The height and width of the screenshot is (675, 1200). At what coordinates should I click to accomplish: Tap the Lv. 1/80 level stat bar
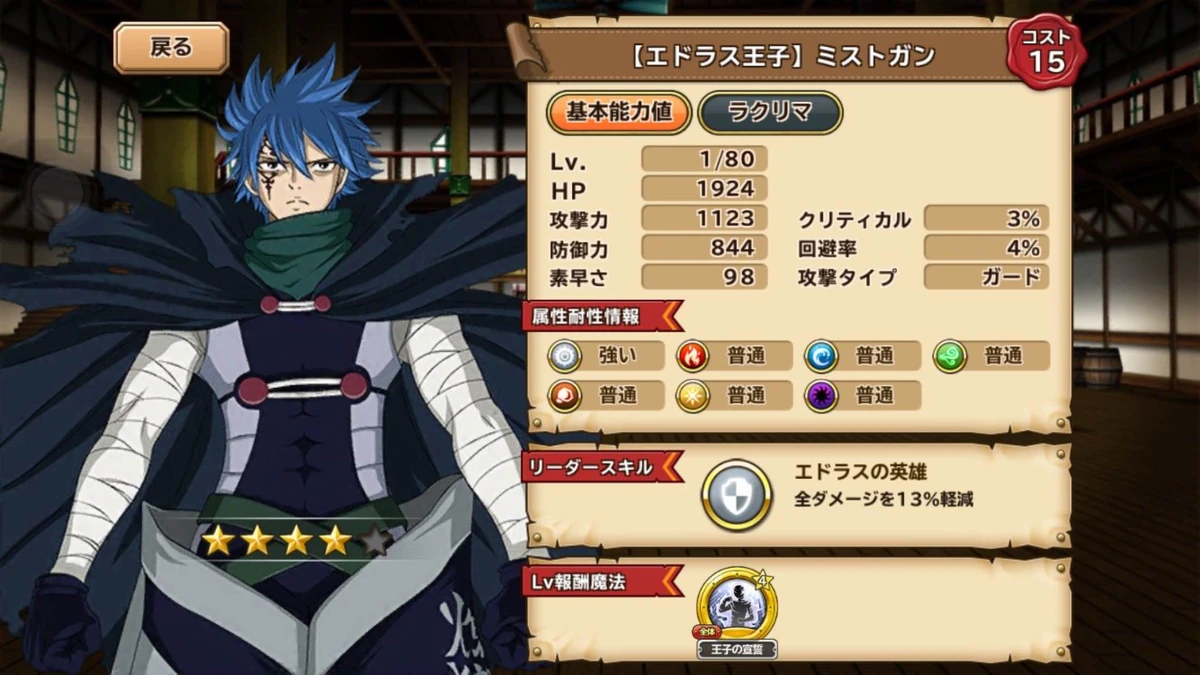(x=704, y=159)
